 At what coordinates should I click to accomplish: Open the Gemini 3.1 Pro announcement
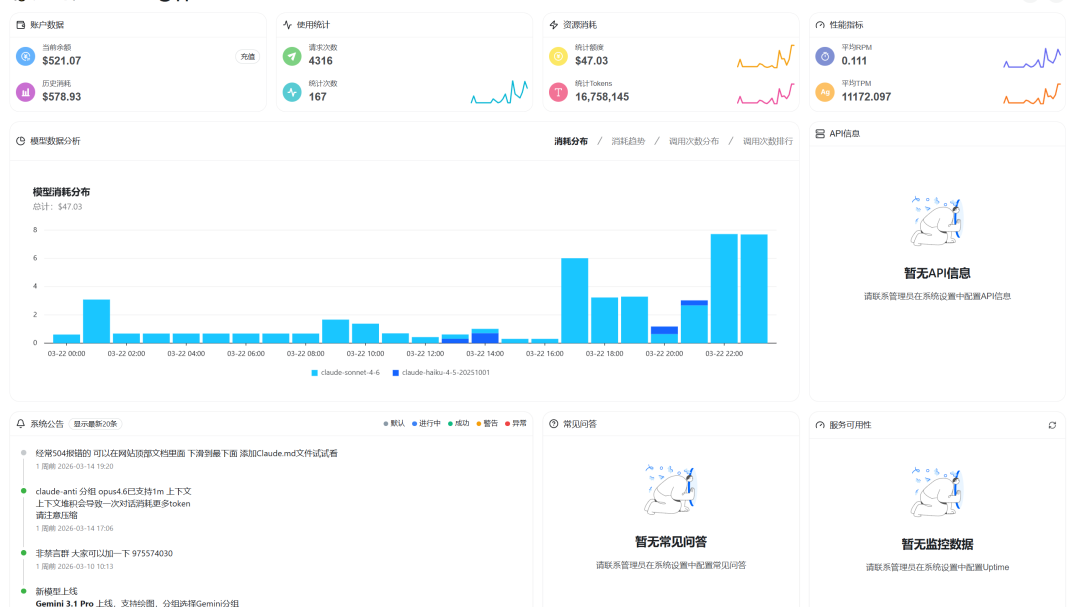[137, 603]
